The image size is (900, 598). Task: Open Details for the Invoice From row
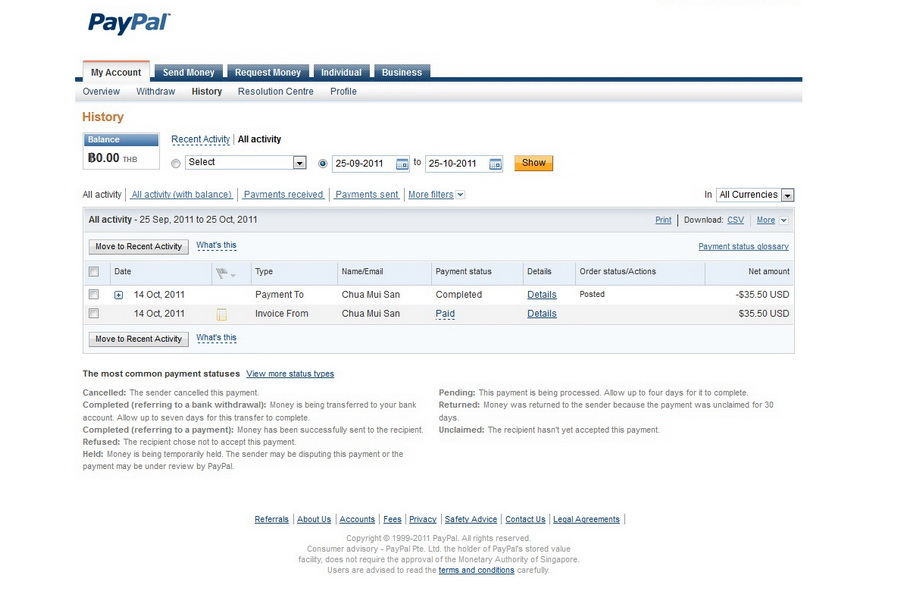tap(542, 314)
